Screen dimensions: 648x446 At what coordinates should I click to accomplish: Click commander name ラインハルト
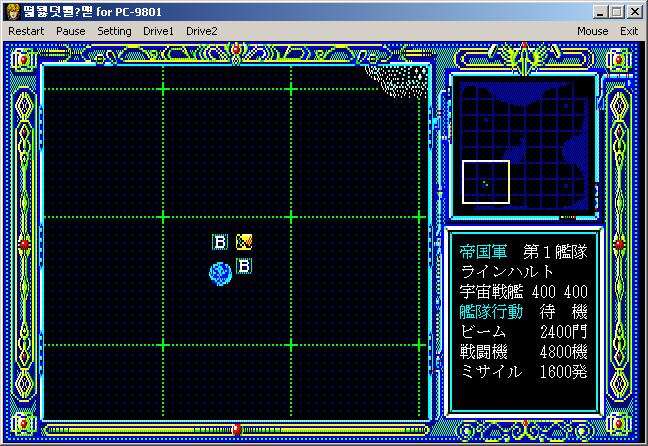coord(507,272)
